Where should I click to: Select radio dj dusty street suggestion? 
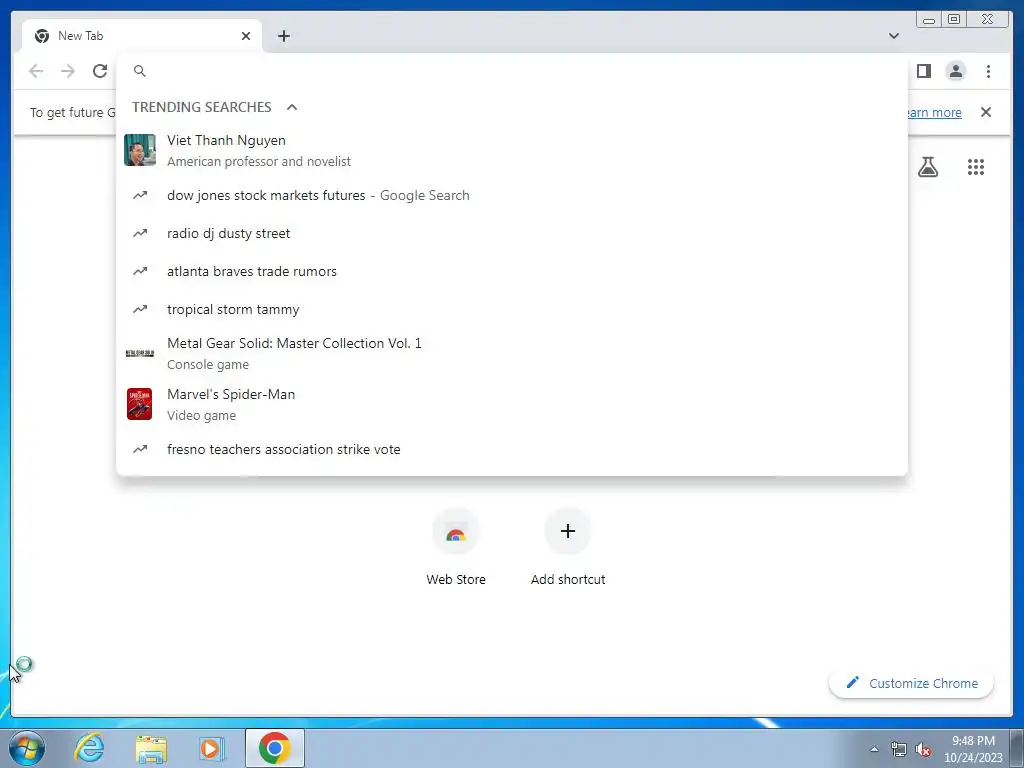point(511,233)
